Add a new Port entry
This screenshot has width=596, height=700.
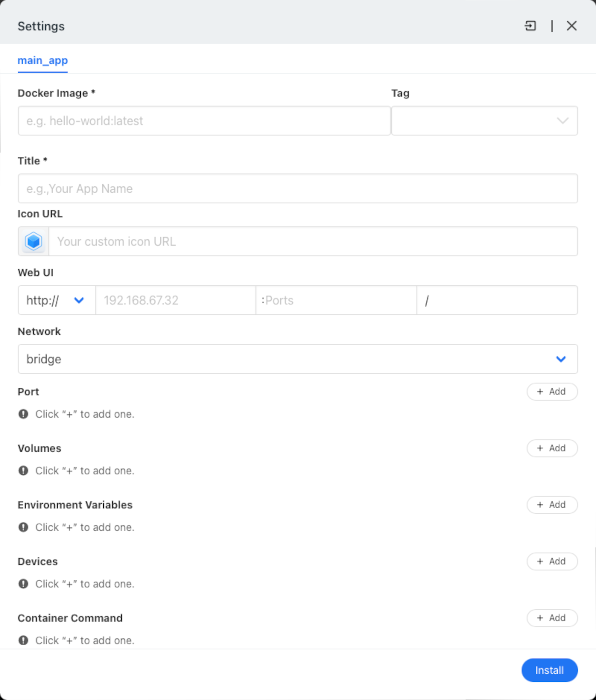click(552, 392)
